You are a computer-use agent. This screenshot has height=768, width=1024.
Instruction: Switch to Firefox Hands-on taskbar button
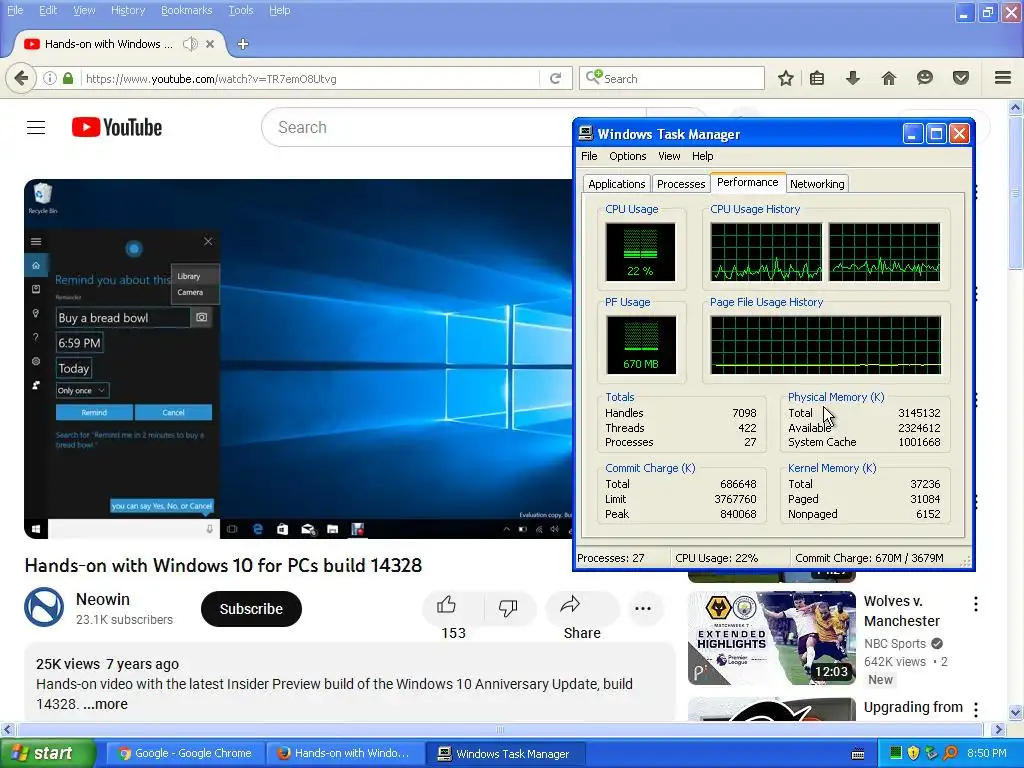[x=344, y=753]
